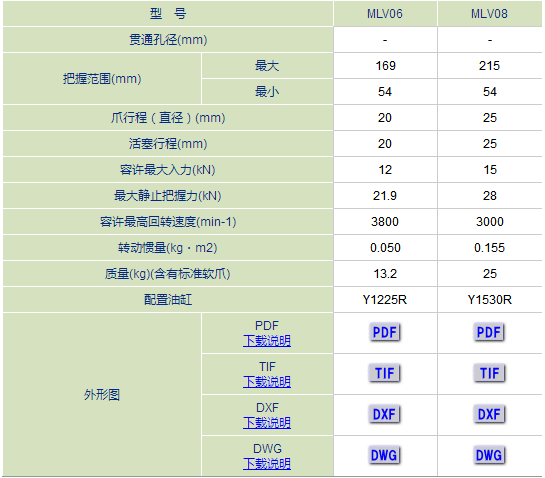
Task: Download the MLV08 TIF drawing
Action: (489, 373)
